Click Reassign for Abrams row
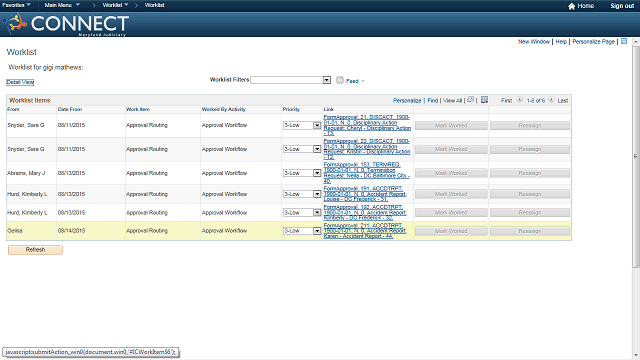Viewport: 640px width, 360px height. [x=530, y=173]
